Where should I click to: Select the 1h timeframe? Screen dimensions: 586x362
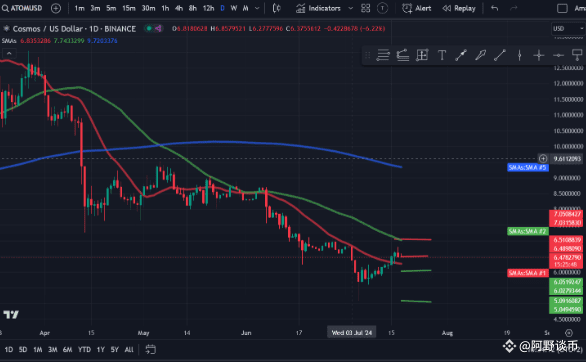[165, 8]
